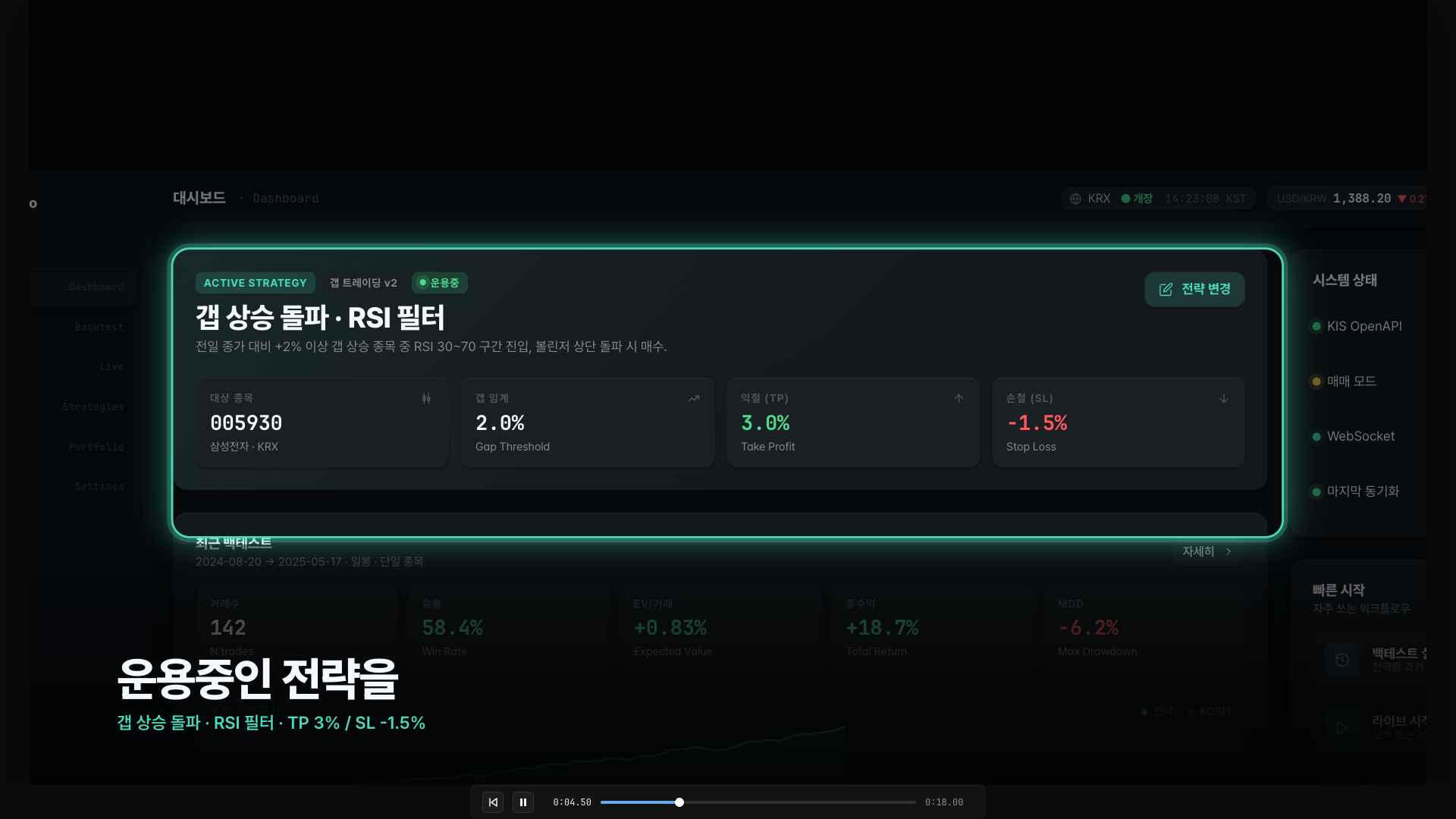Click the WebSocket status dot

point(1316,437)
